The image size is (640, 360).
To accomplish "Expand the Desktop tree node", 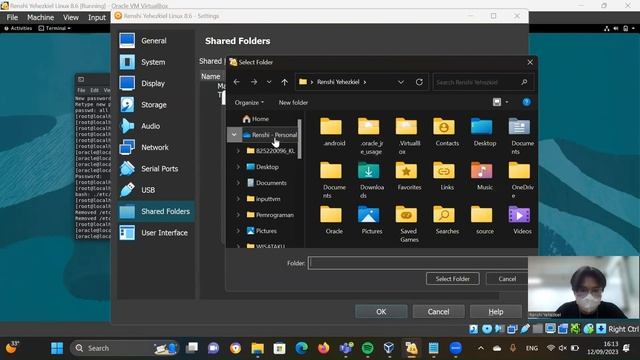I will pos(238,167).
